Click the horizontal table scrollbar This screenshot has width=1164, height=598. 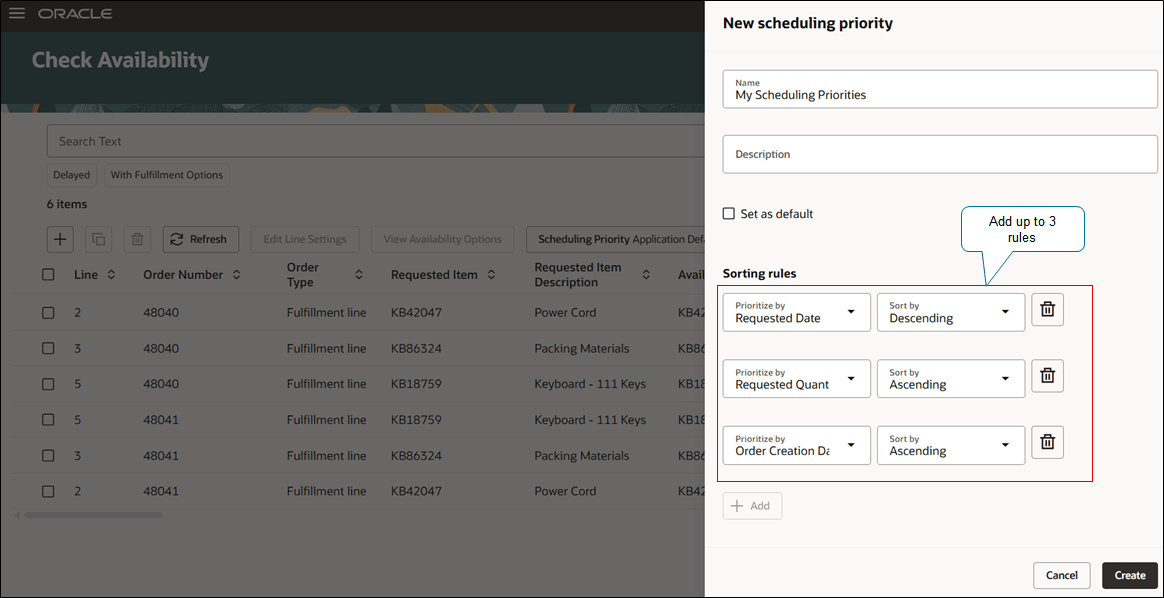[93, 514]
